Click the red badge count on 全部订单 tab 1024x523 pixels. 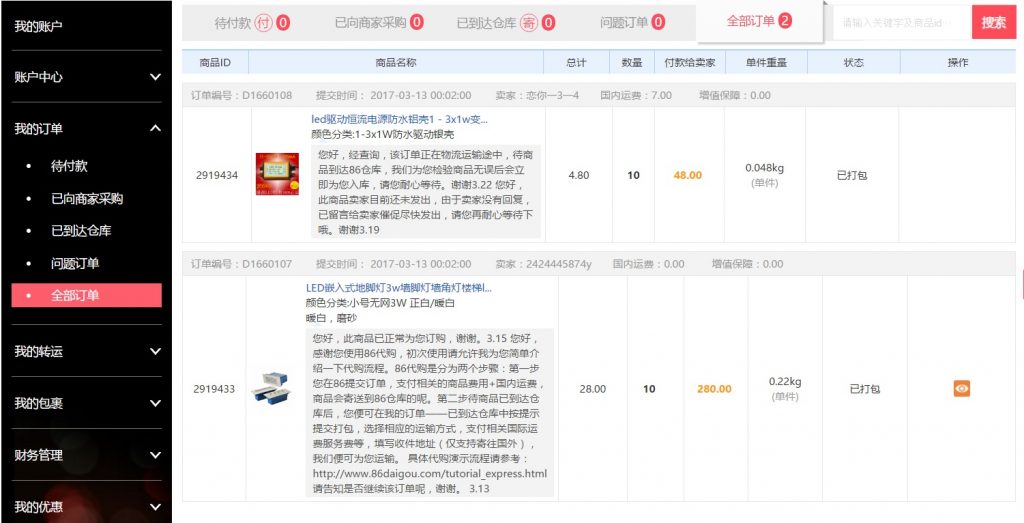click(x=785, y=21)
